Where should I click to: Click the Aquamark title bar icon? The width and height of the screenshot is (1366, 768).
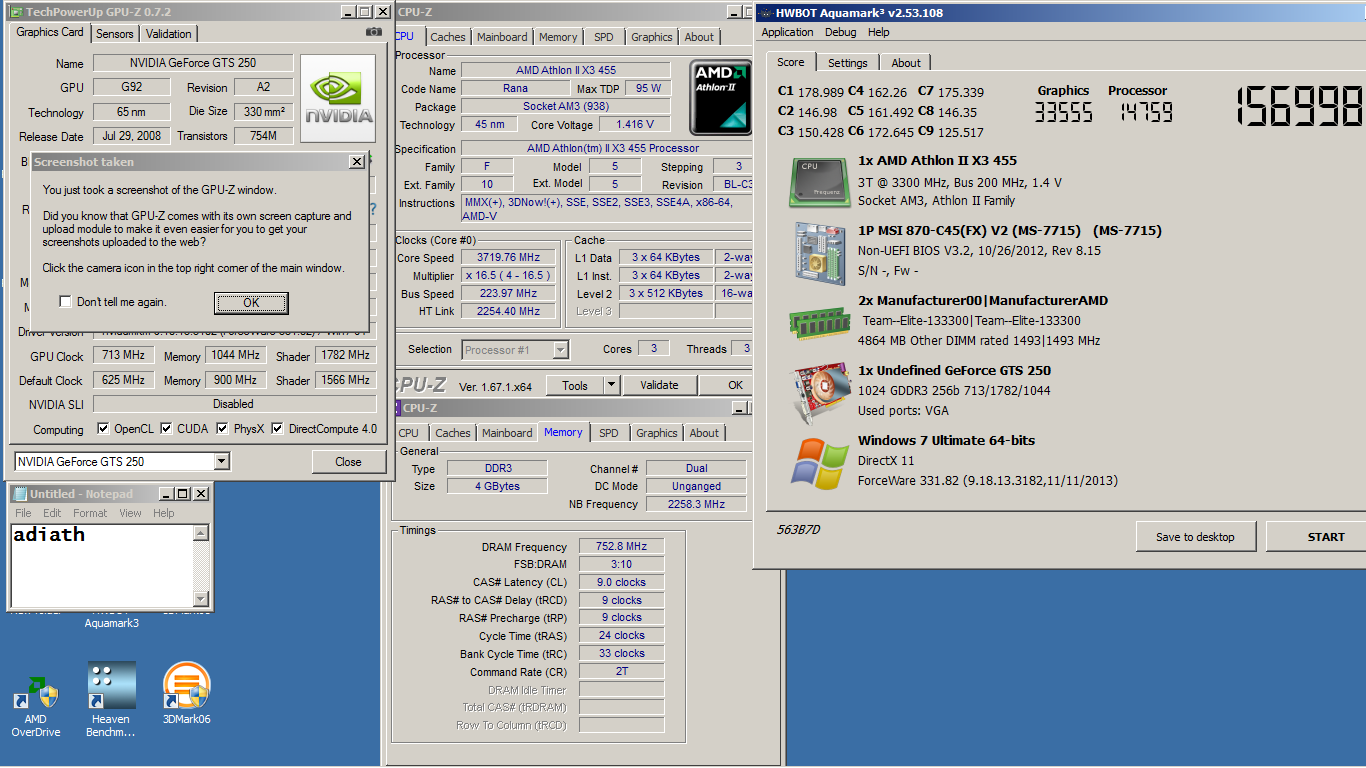(765, 13)
